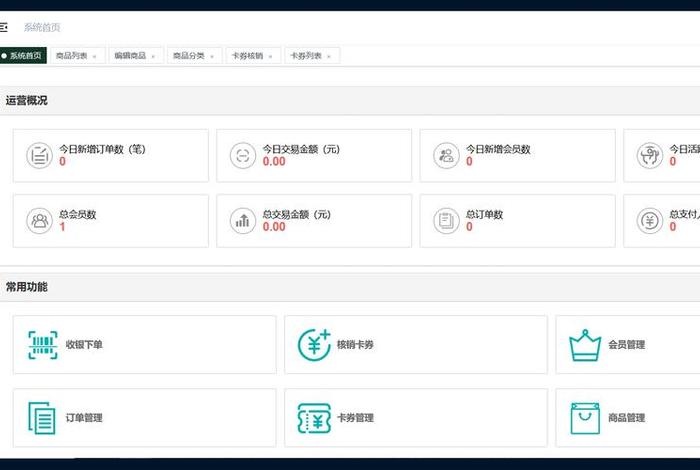
Task: Open the 卡券管理 shortcut label
Action: (x=355, y=418)
